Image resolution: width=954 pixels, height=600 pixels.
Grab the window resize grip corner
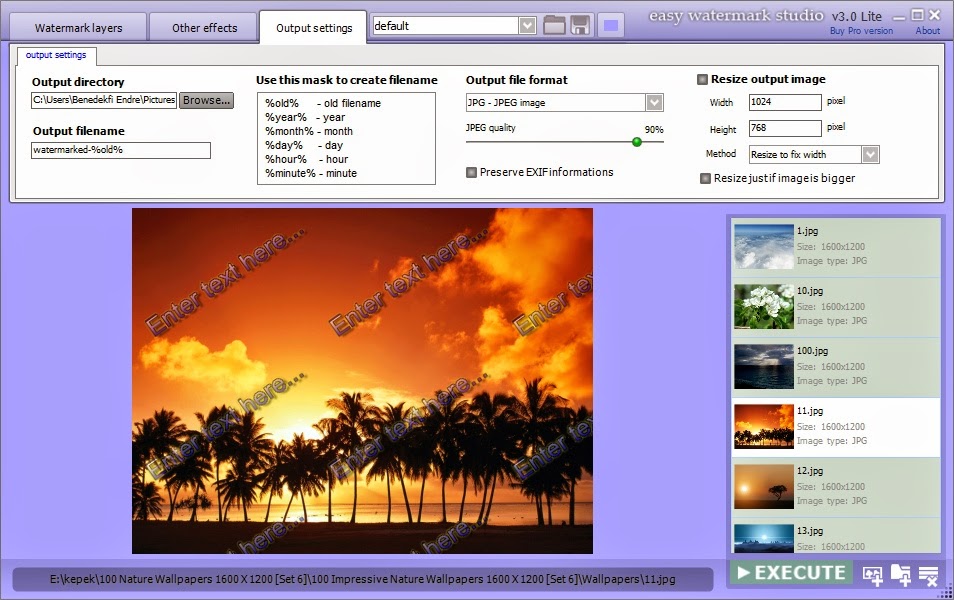click(947, 593)
